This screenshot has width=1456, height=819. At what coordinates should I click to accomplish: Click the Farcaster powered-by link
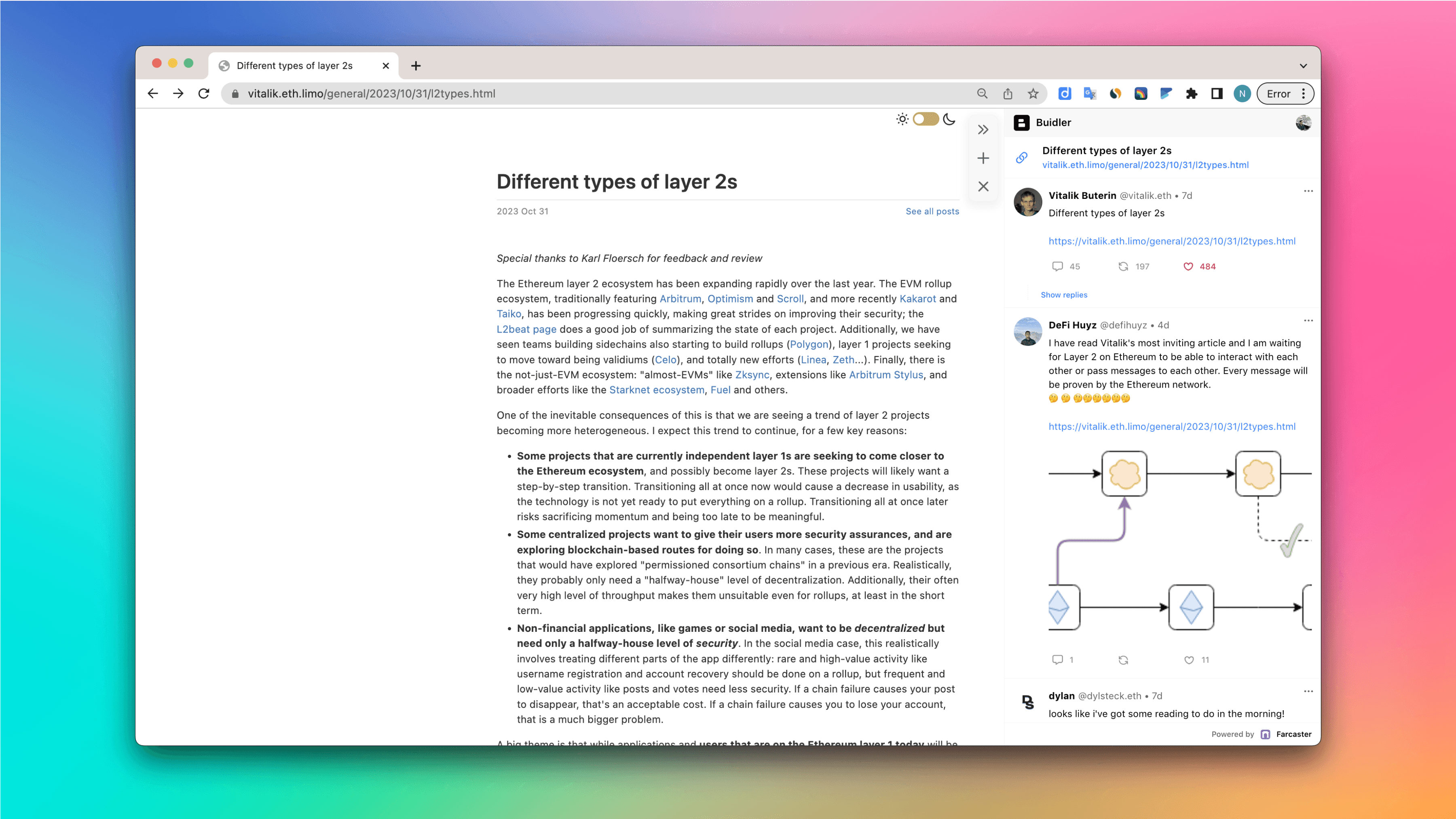pyautogui.click(x=1286, y=734)
